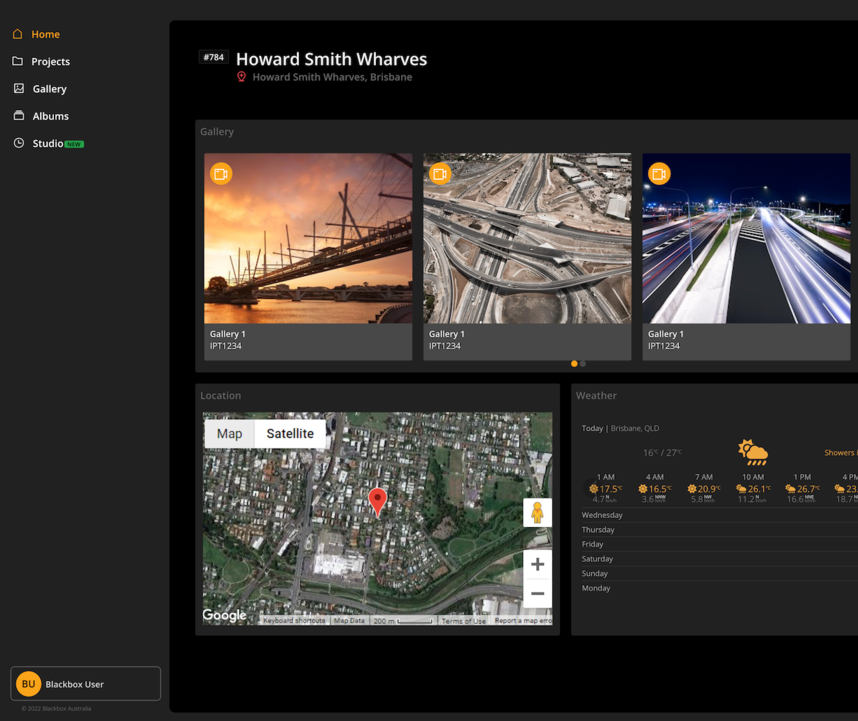Click the Google logo on the map
The width and height of the screenshot is (858, 721).
point(224,615)
